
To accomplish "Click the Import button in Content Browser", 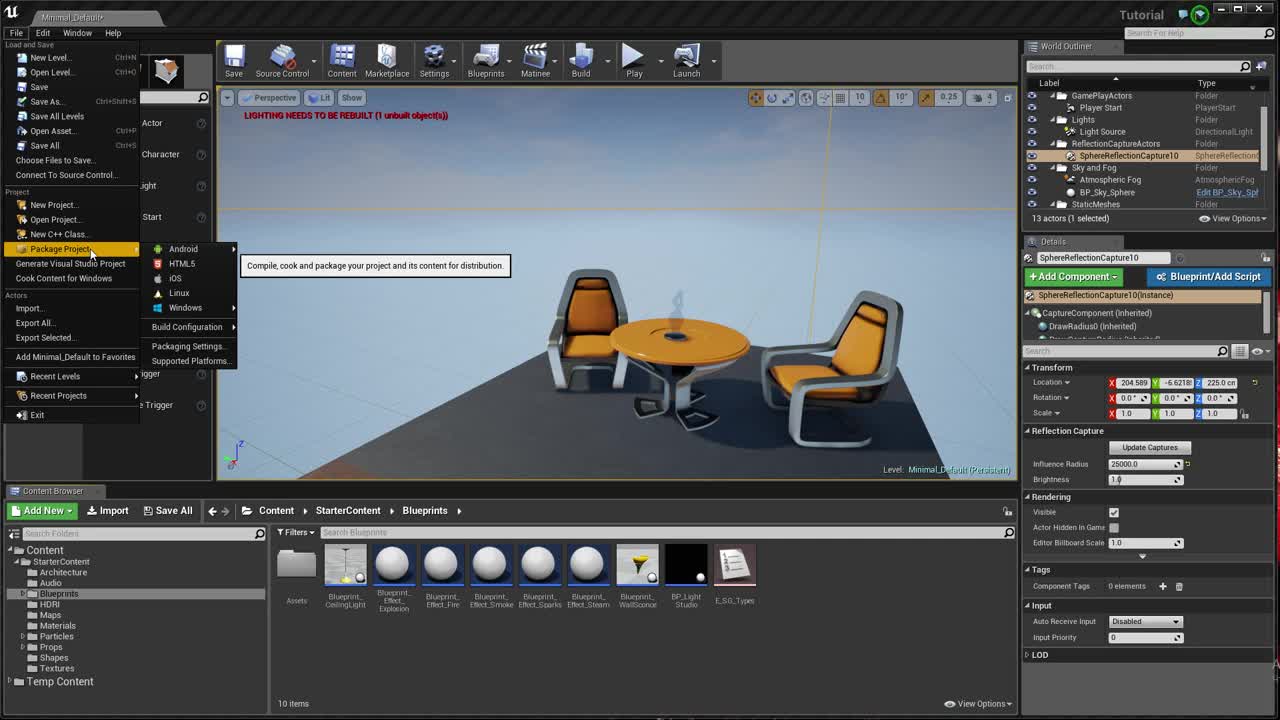I will click(107, 511).
